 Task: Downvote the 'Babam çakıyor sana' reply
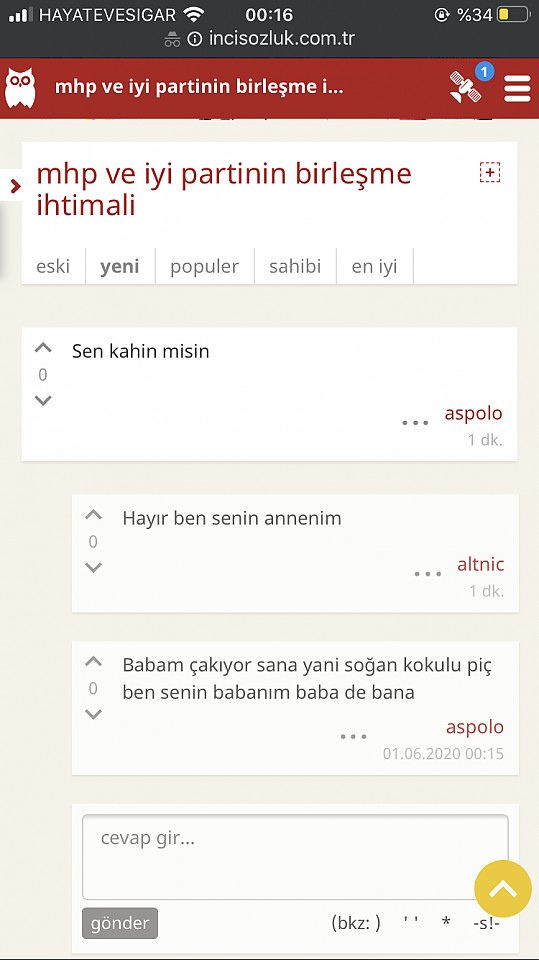[x=93, y=714]
